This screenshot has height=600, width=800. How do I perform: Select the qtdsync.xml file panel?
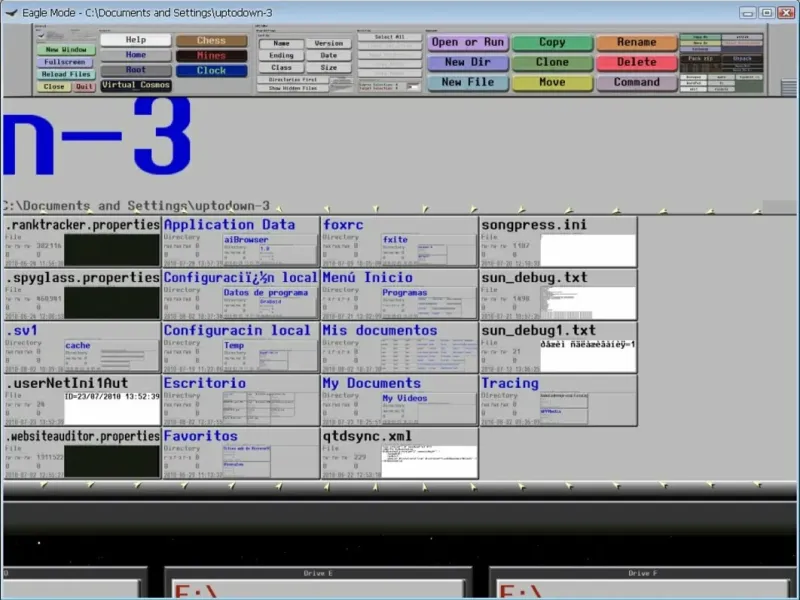399,454
